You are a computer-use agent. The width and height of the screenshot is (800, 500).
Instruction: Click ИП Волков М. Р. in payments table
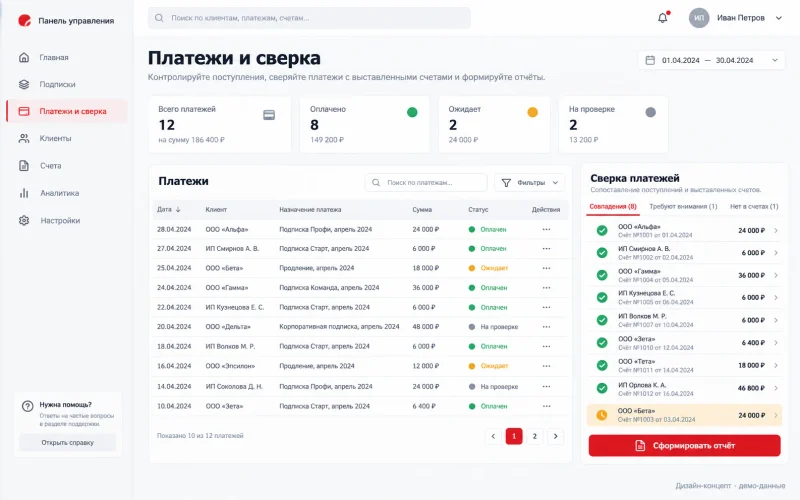pos(231,346)
